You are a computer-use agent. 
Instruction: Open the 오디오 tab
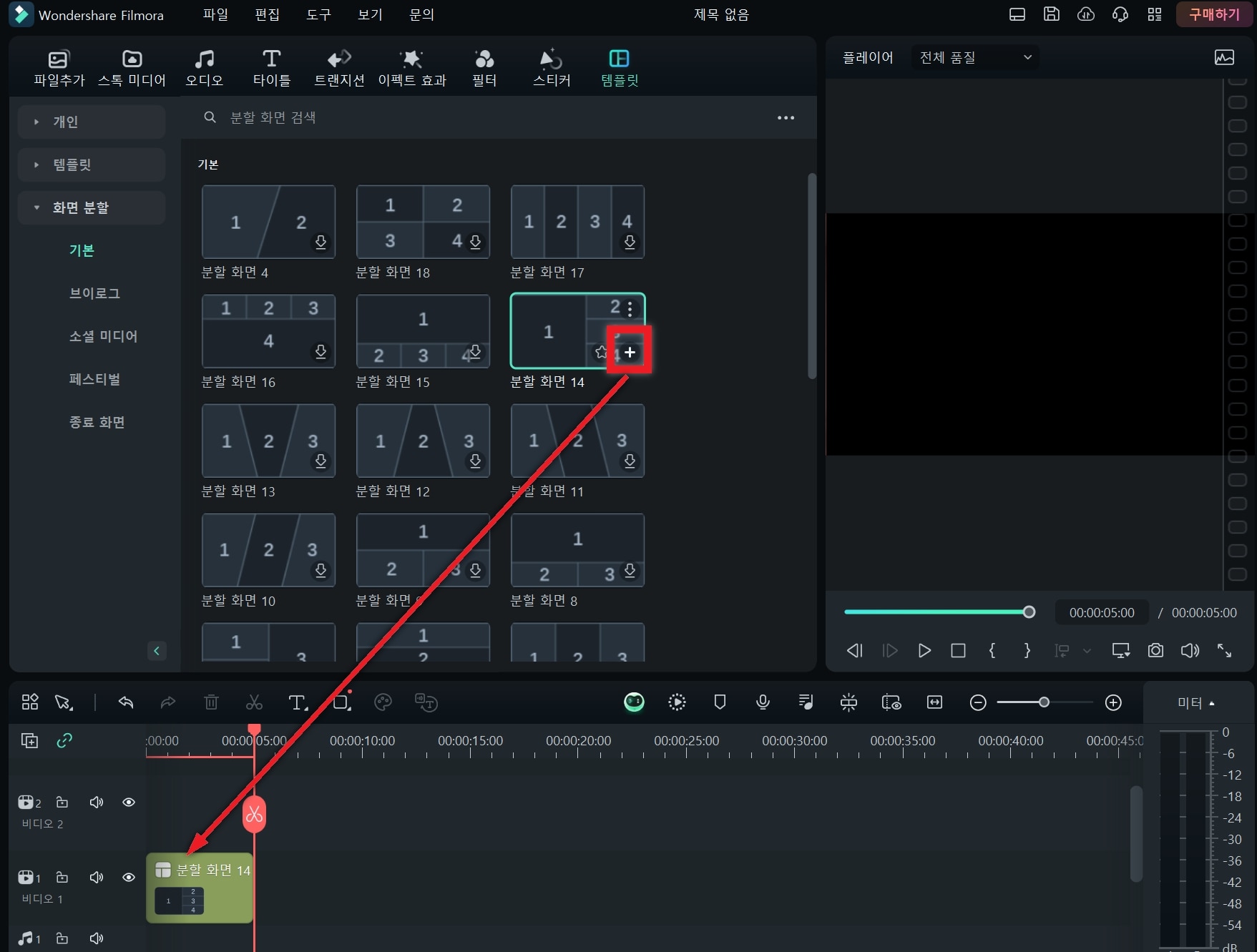[x=204, y=68]
